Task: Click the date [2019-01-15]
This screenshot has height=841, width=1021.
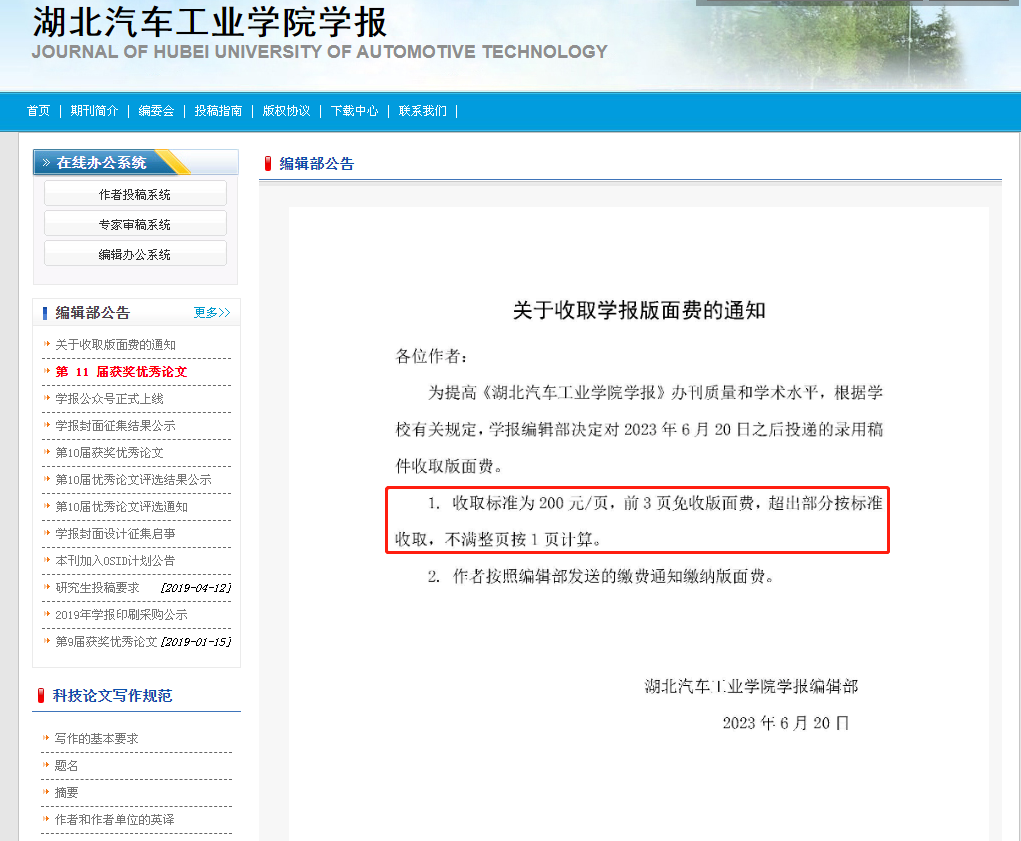Action: click(x=196, y=642)
